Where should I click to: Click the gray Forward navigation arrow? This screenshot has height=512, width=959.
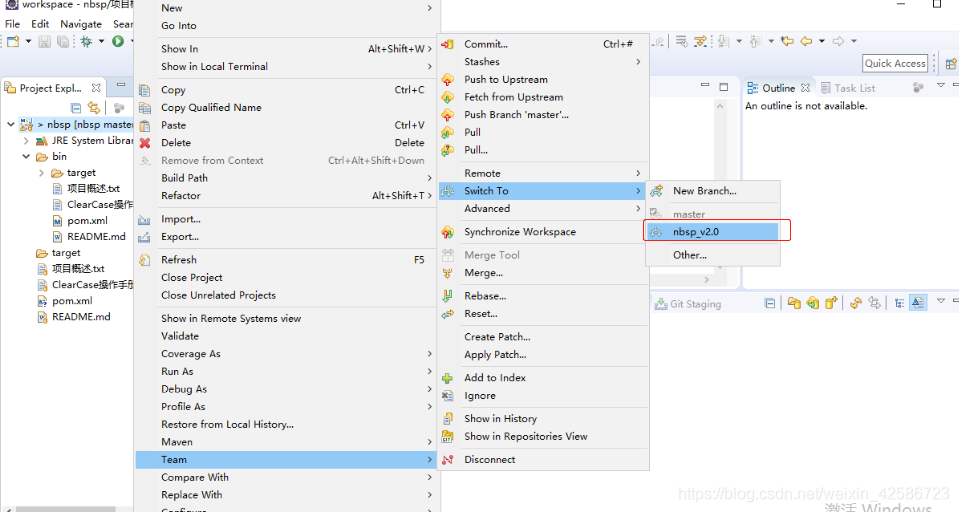click(x=838, y=41)
